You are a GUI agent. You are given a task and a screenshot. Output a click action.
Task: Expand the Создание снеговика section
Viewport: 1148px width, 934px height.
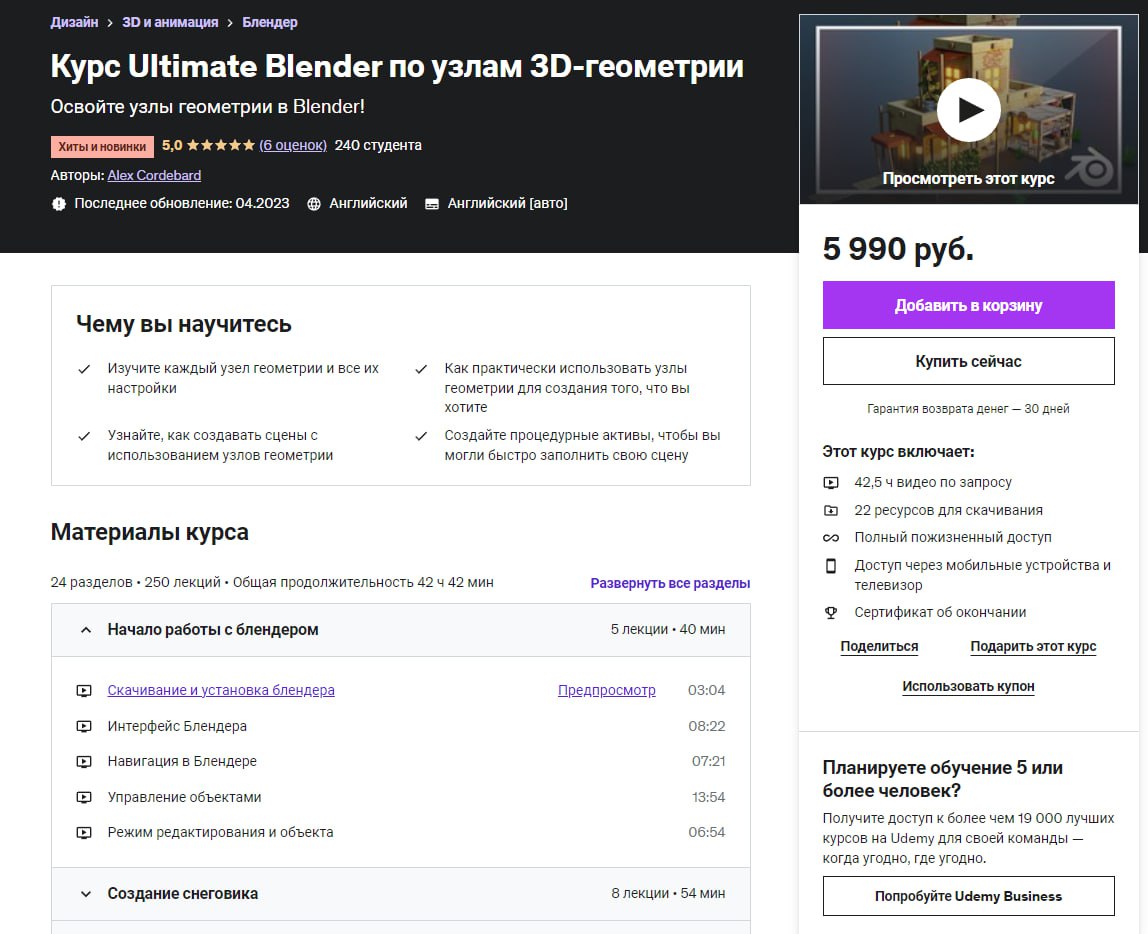[86, 894]
